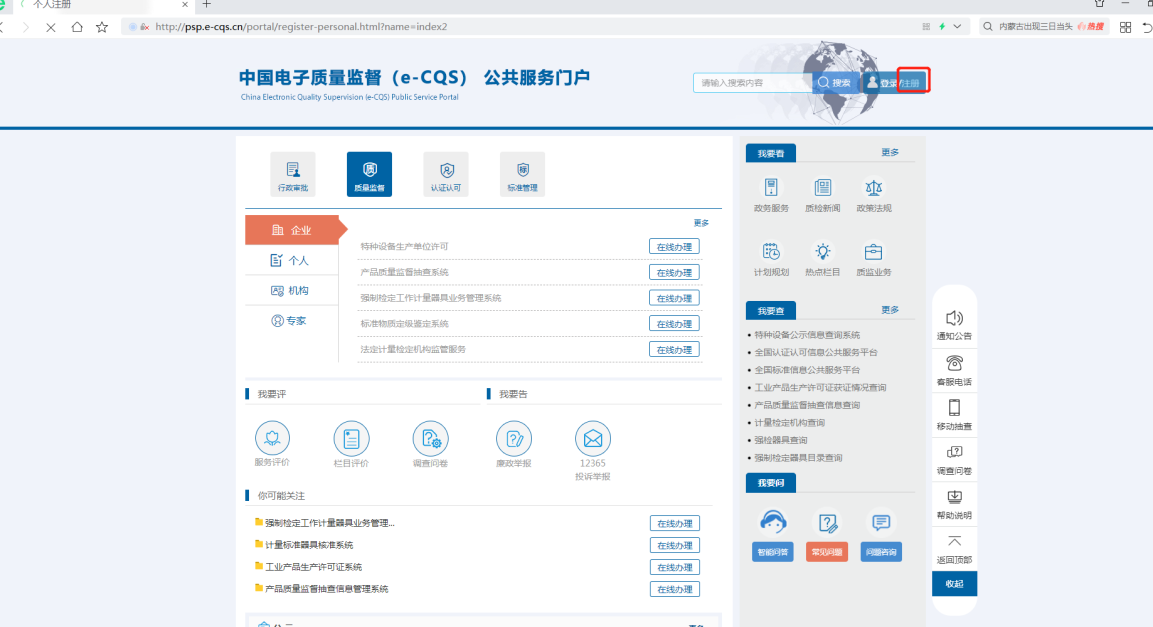1153x627 pixels.
Task: Collapse sidebar with the 收起 button
Action: pos(954,584)
